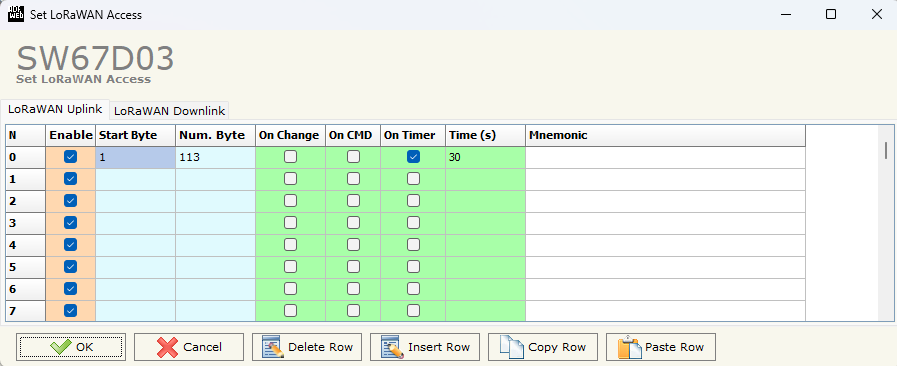Check On Timer box in row 7
The height and width of the screenshot is (366, 897).
point(413,311)
